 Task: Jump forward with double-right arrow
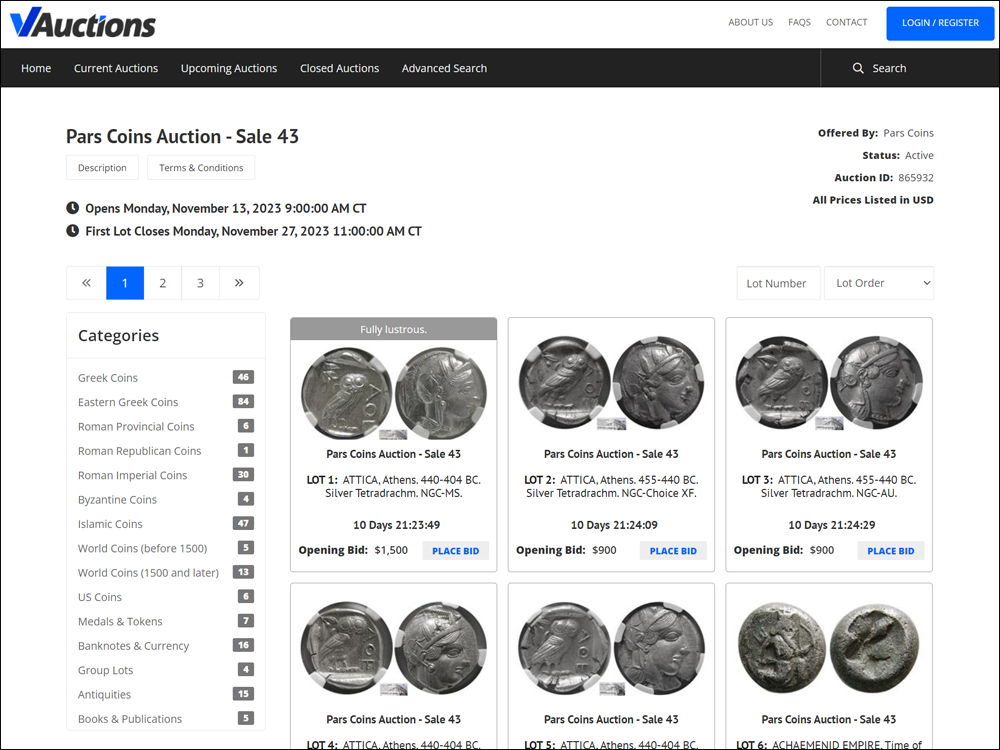[x=239, y=283]
